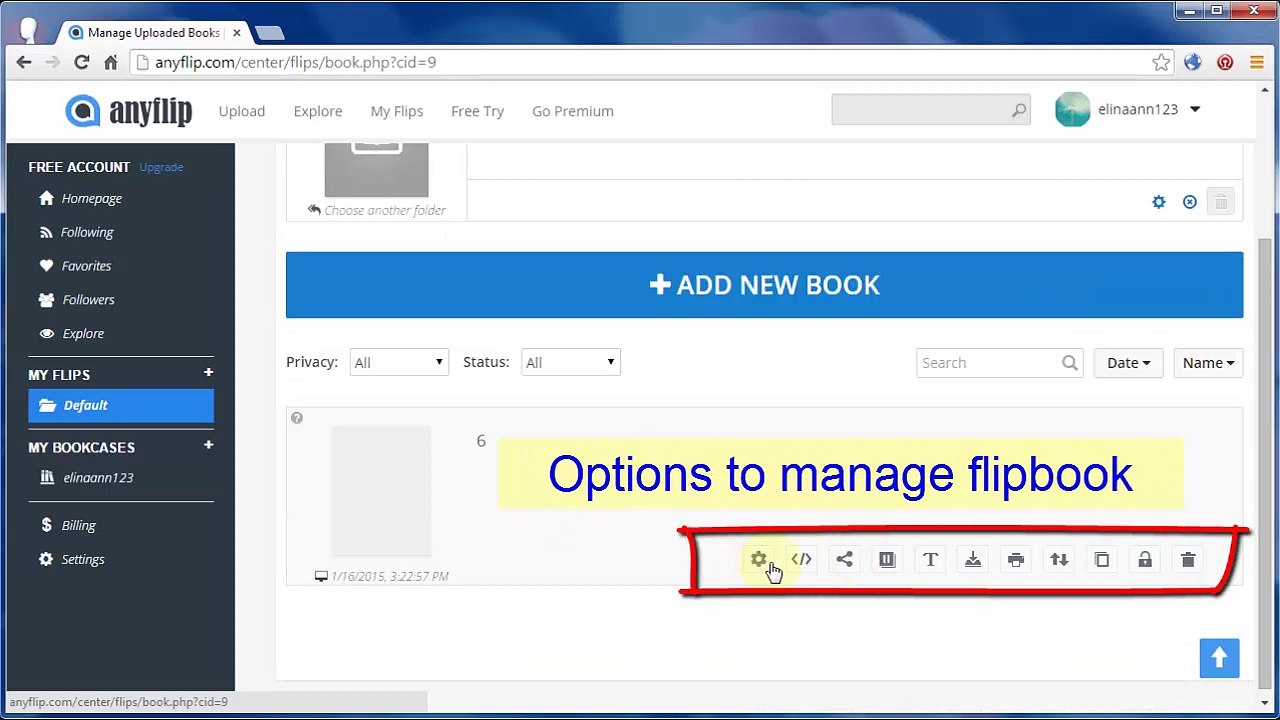Sort books by Name dropdown
Screen dimensions: 1280x720
(1208, 363)
